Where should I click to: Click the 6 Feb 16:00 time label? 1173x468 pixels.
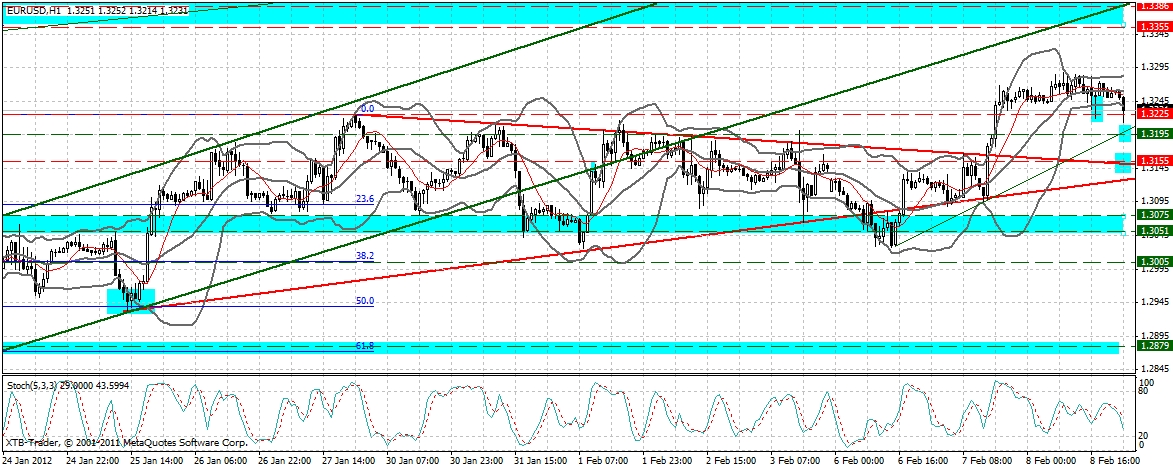(925, 461)
